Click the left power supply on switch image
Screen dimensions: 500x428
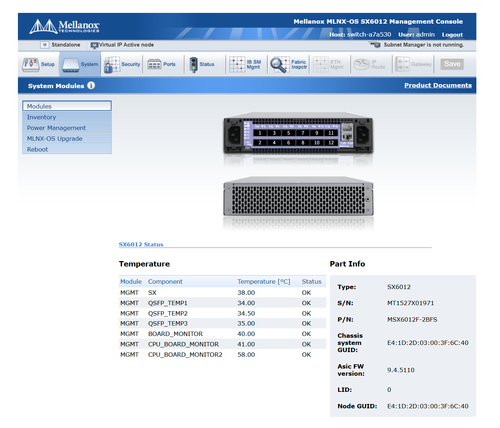[234, 135]
